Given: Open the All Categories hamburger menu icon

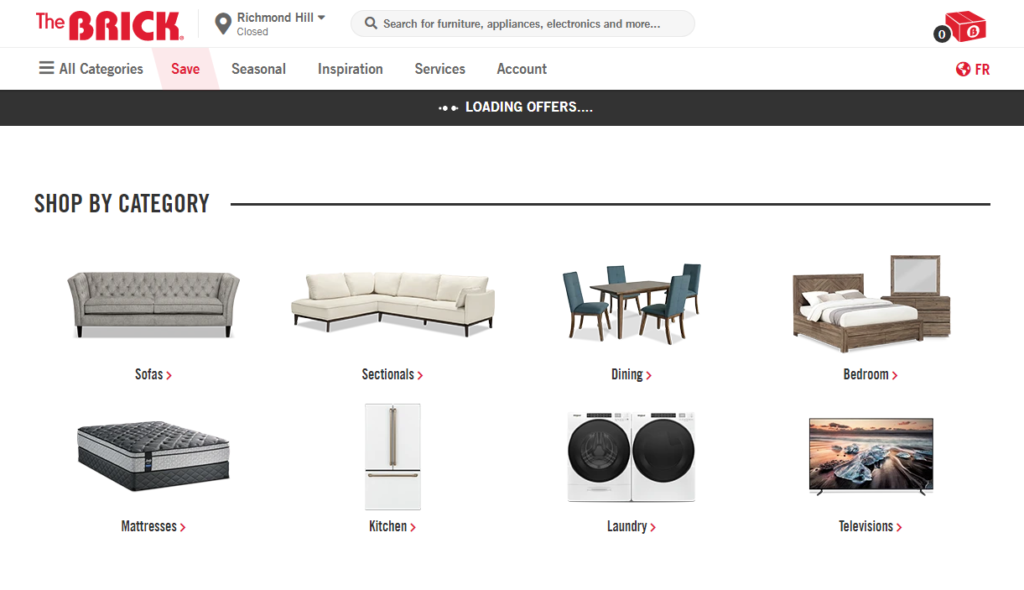Looking at the screenshot, I should [x=46, y=68].
